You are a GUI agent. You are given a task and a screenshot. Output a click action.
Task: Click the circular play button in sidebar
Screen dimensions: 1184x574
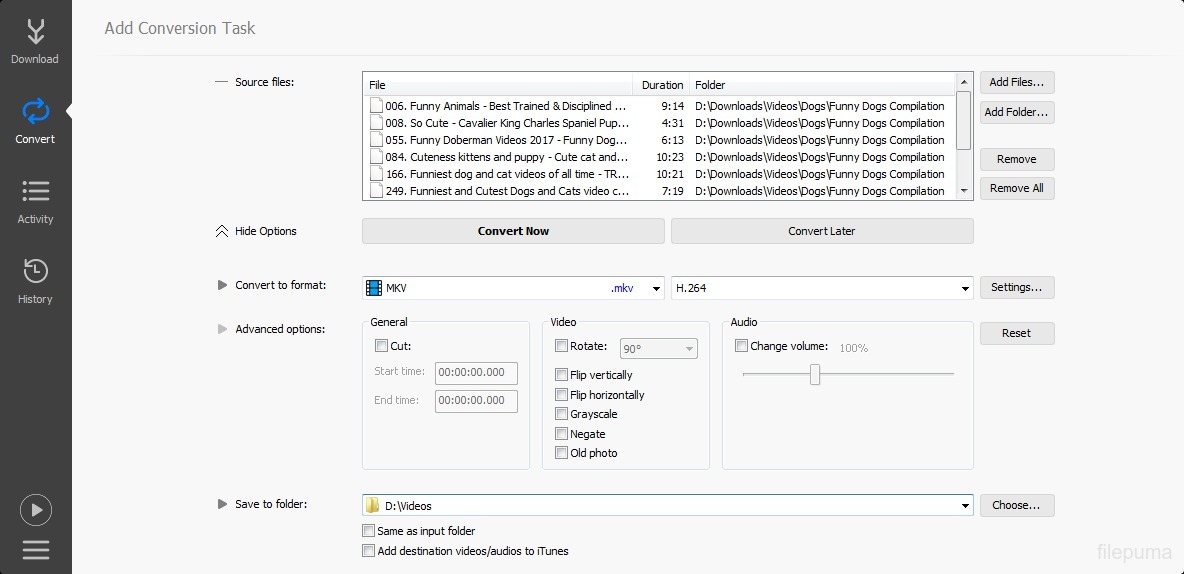(35, 510)
